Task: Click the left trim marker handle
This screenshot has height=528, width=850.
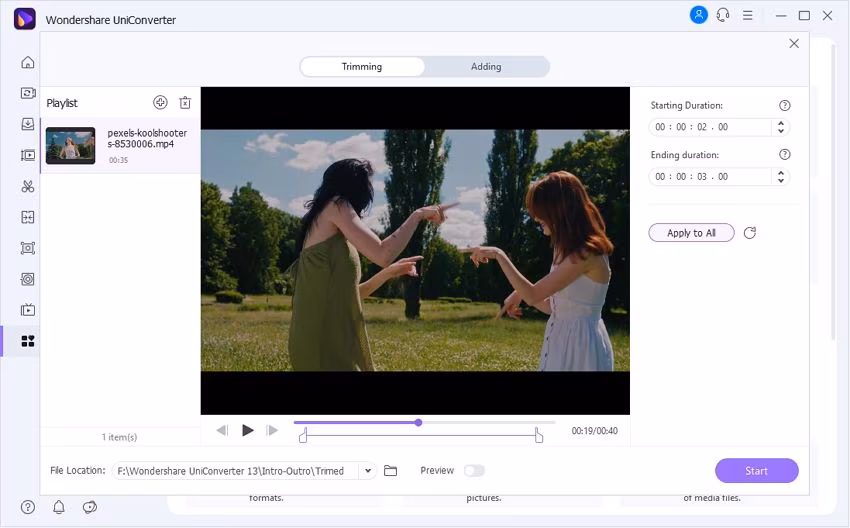Action: coord(303,435)
